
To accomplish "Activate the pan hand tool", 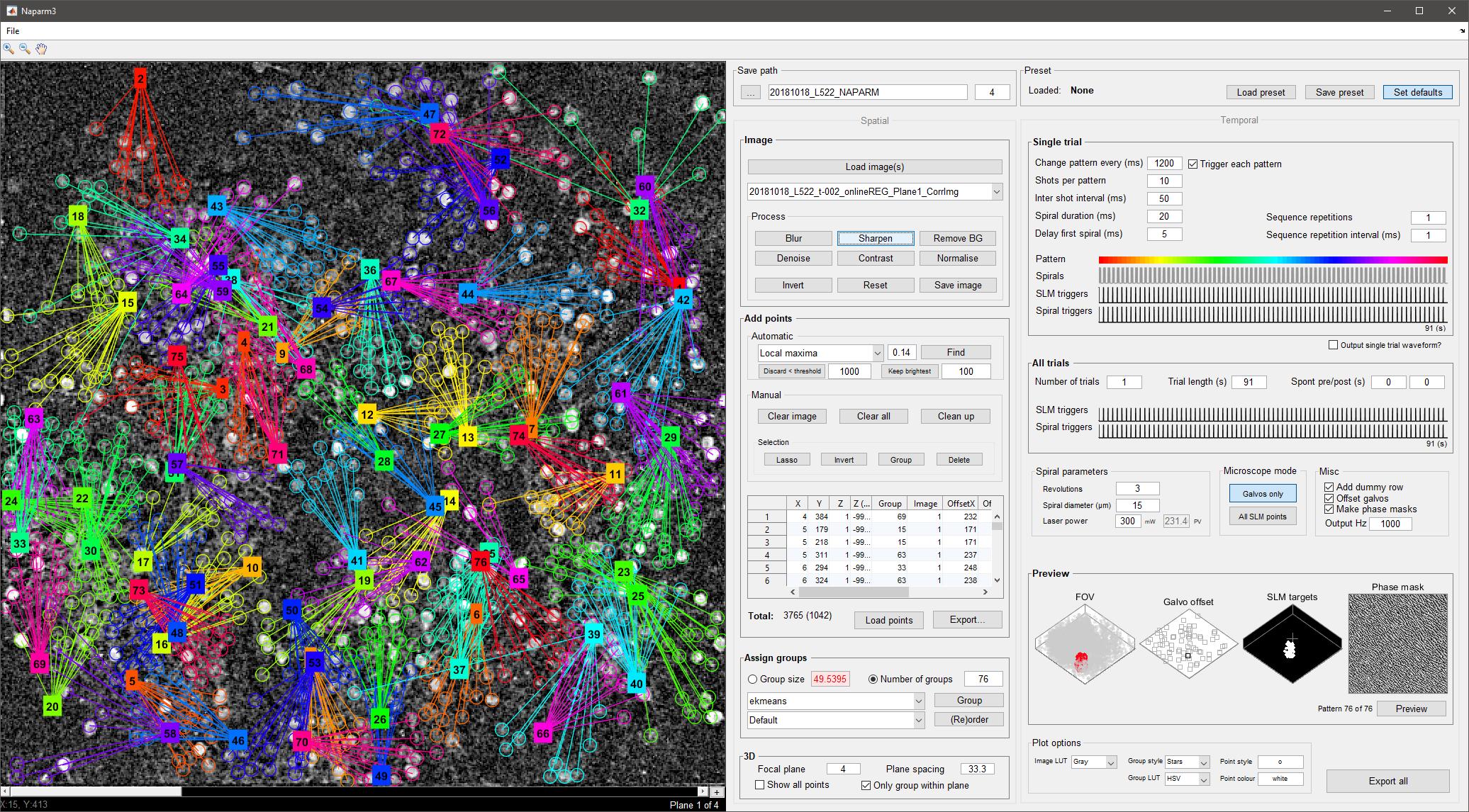I will coord(41,49).
